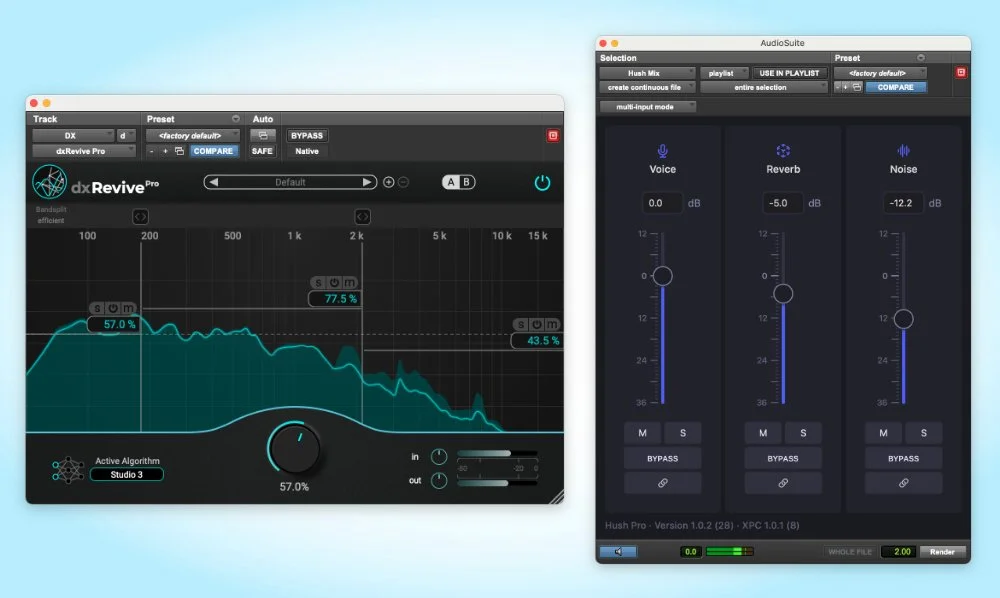This screenshot has width=1000, height=598.
Task: Click the band split handle near 200 Hz
Action: 140,217
